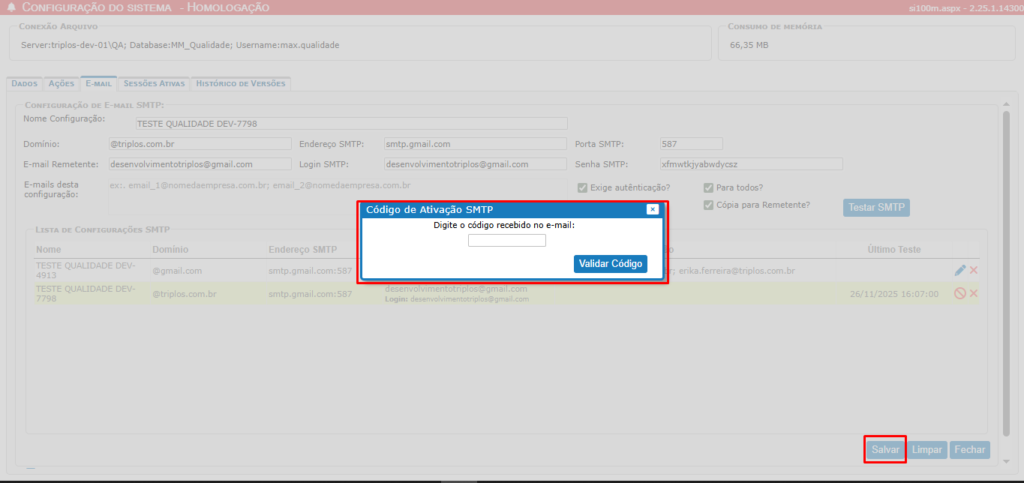Viewport: 1024px width, 483px height.
Task: Click the prohibited circle icon on DEV-7798 row
Action: (960, 293)
